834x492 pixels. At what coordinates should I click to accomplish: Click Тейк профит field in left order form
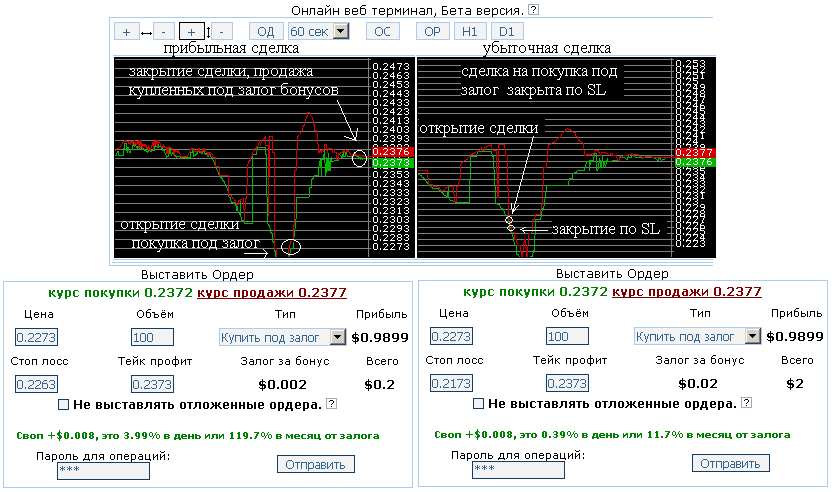click(152, 384)
